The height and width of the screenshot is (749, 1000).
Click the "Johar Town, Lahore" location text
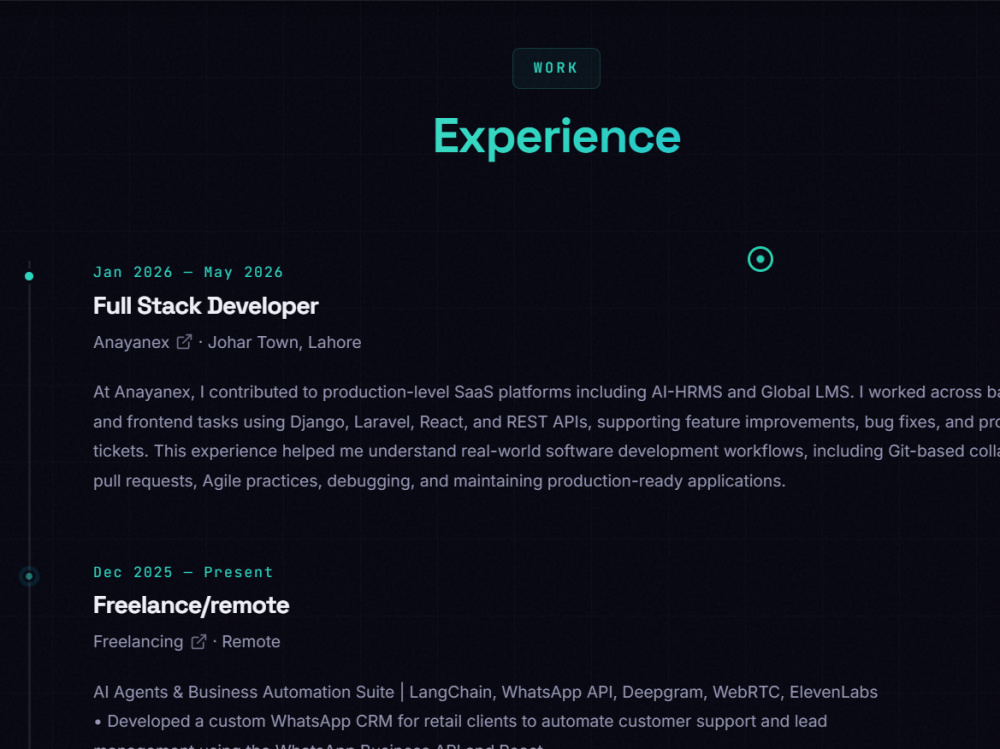click(284, 343)
